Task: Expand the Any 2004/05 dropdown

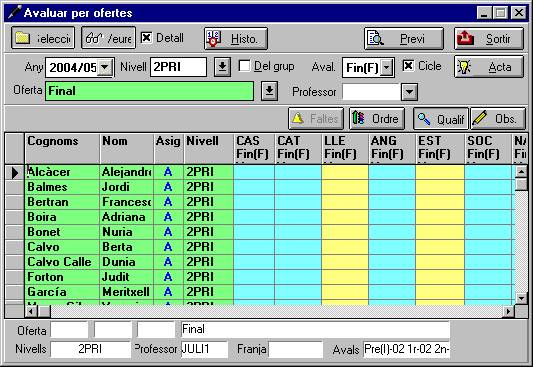Action: [x=105, y=67]
